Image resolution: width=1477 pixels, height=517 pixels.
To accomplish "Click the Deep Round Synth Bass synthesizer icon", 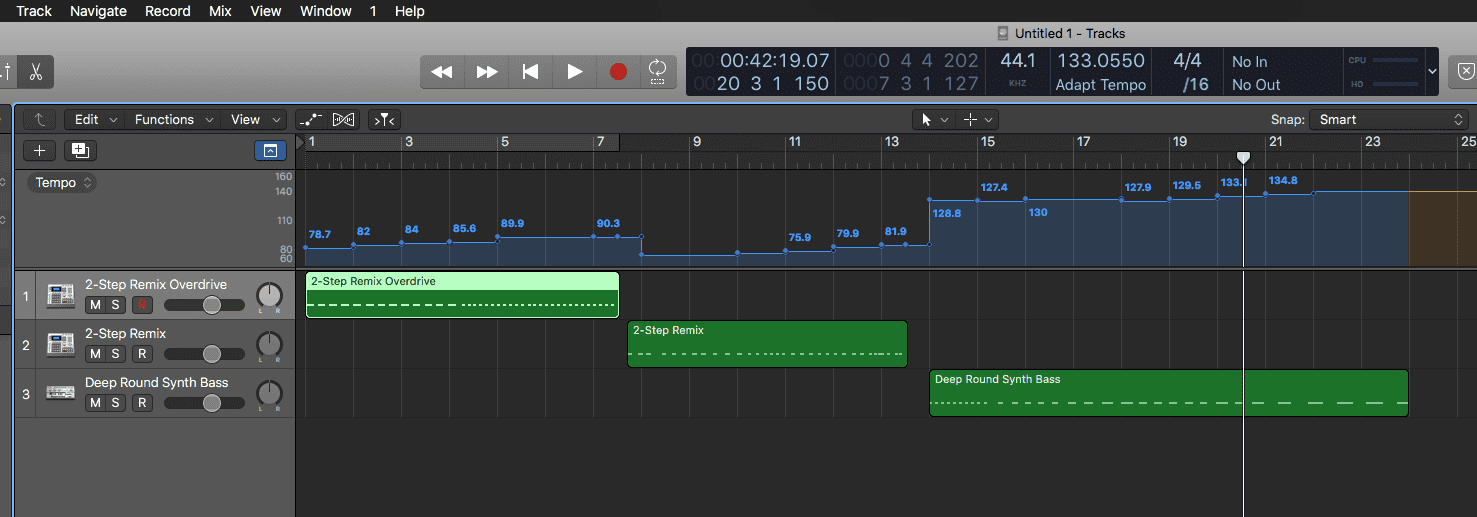I will (x=61, y=393).
